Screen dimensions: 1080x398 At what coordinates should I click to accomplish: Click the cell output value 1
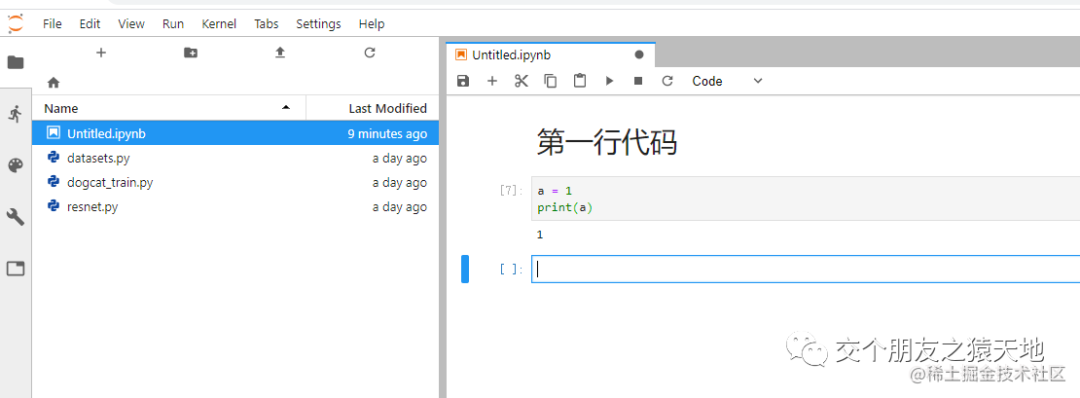[x=540, y=235]
